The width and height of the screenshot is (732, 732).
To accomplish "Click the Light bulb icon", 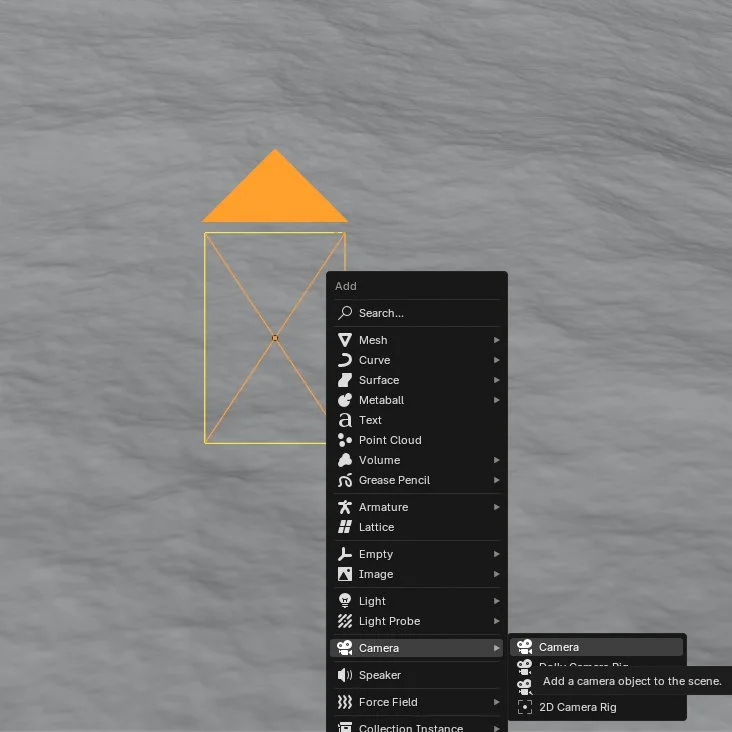I will pos(345,601).
